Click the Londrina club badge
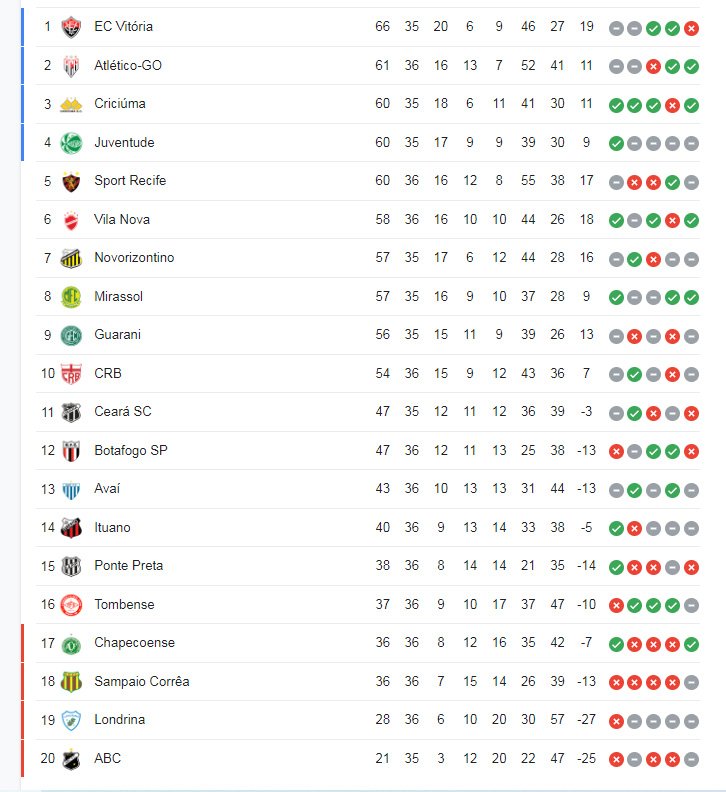The width and height of the screenshot is (726, 792). 71,720
